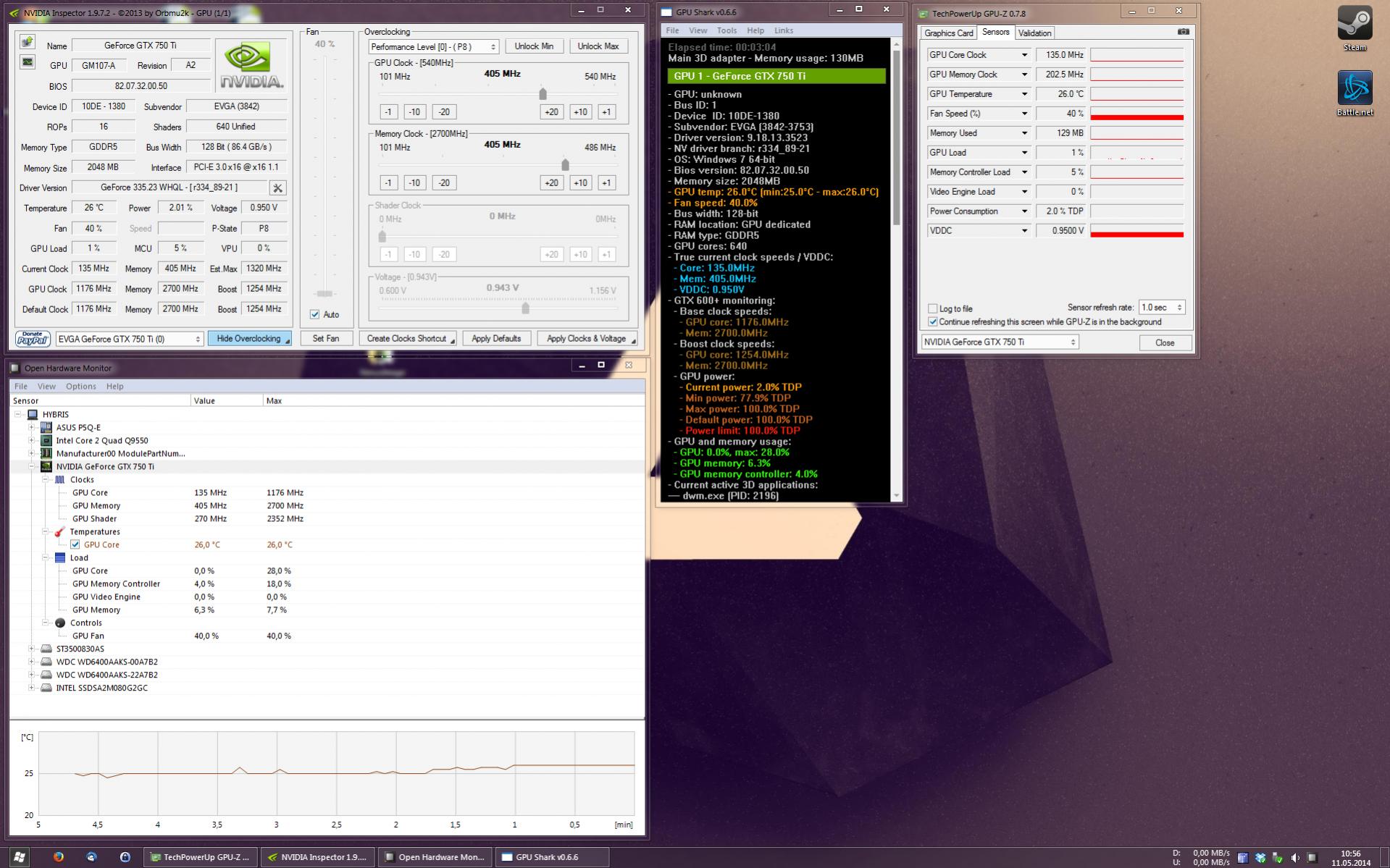
Task: Click the HYBRIS computer icon
Action: pos(33,414)
